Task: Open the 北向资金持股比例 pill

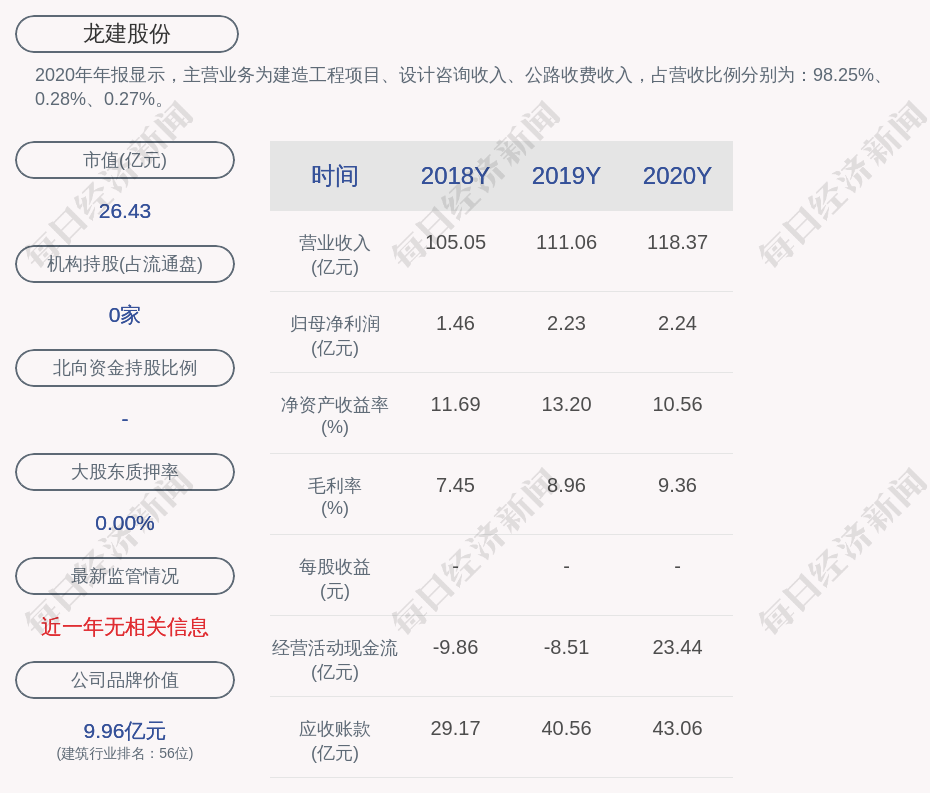Action: pos(125,368)
